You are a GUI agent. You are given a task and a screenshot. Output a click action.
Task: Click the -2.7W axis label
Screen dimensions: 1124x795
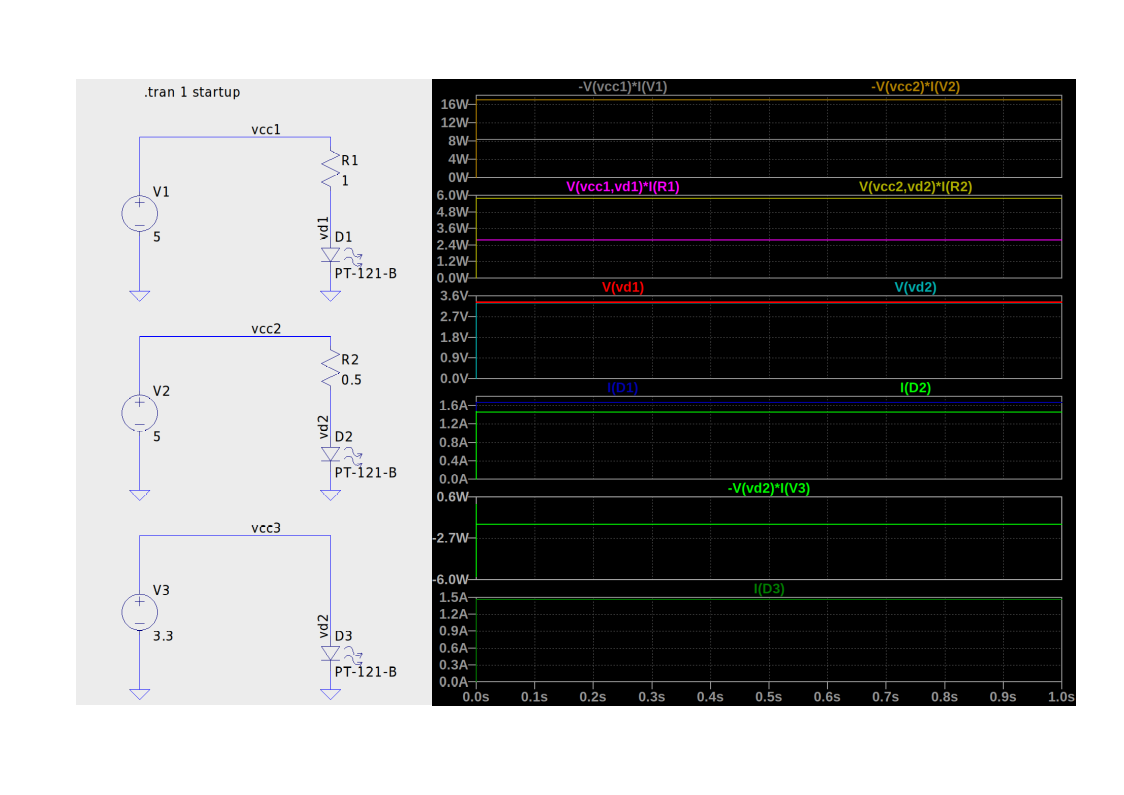point(451,538)
